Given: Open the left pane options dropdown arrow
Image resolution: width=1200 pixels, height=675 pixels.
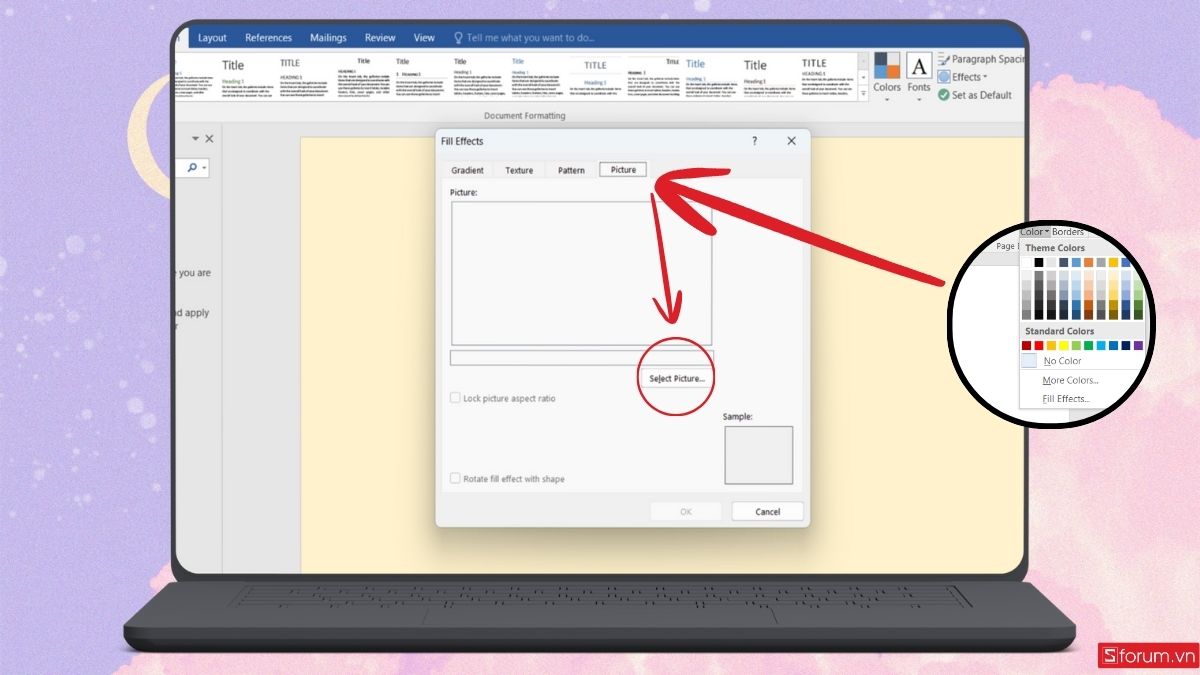Looking at the screenshot, I should 196,139.
